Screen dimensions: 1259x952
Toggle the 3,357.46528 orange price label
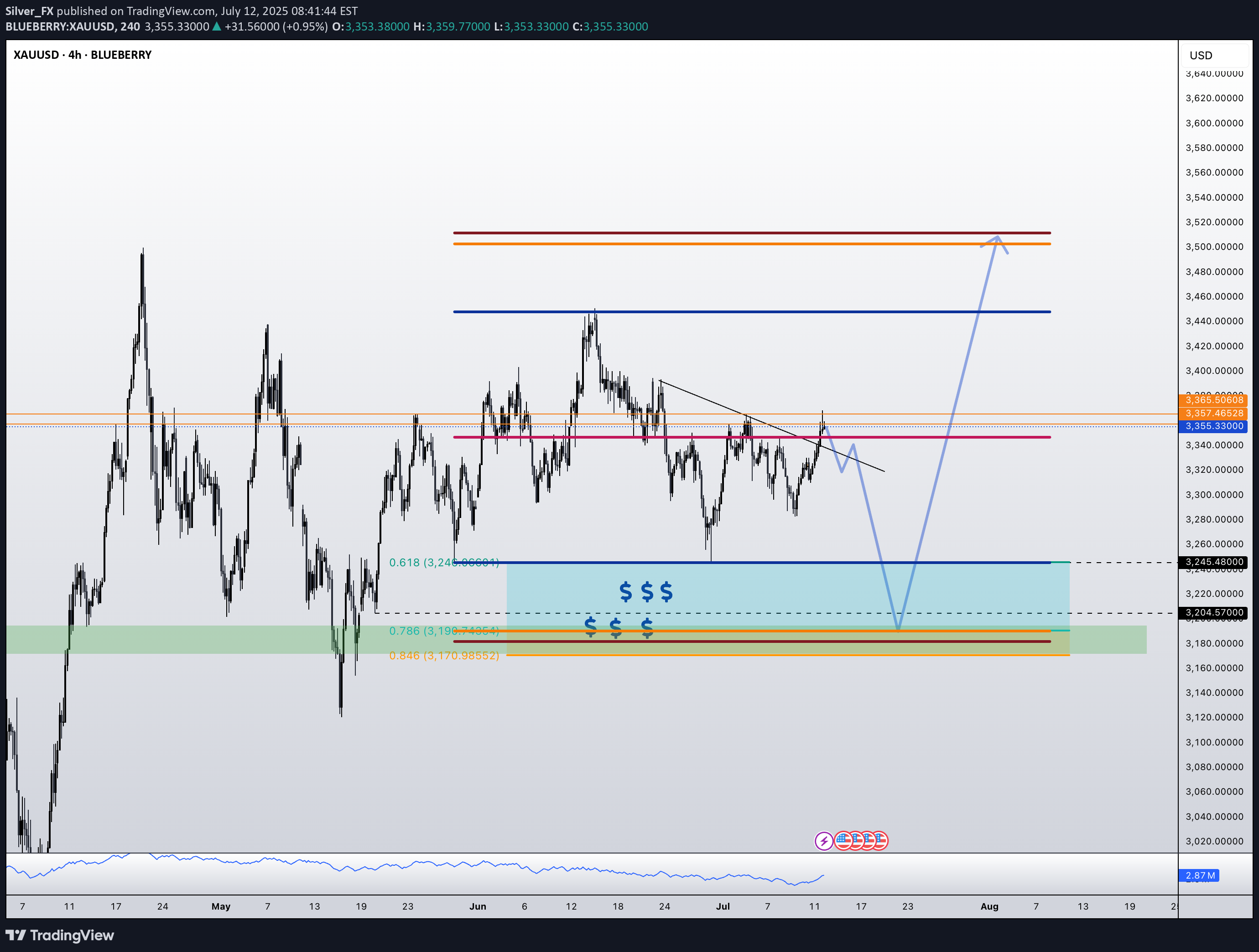1214,414
